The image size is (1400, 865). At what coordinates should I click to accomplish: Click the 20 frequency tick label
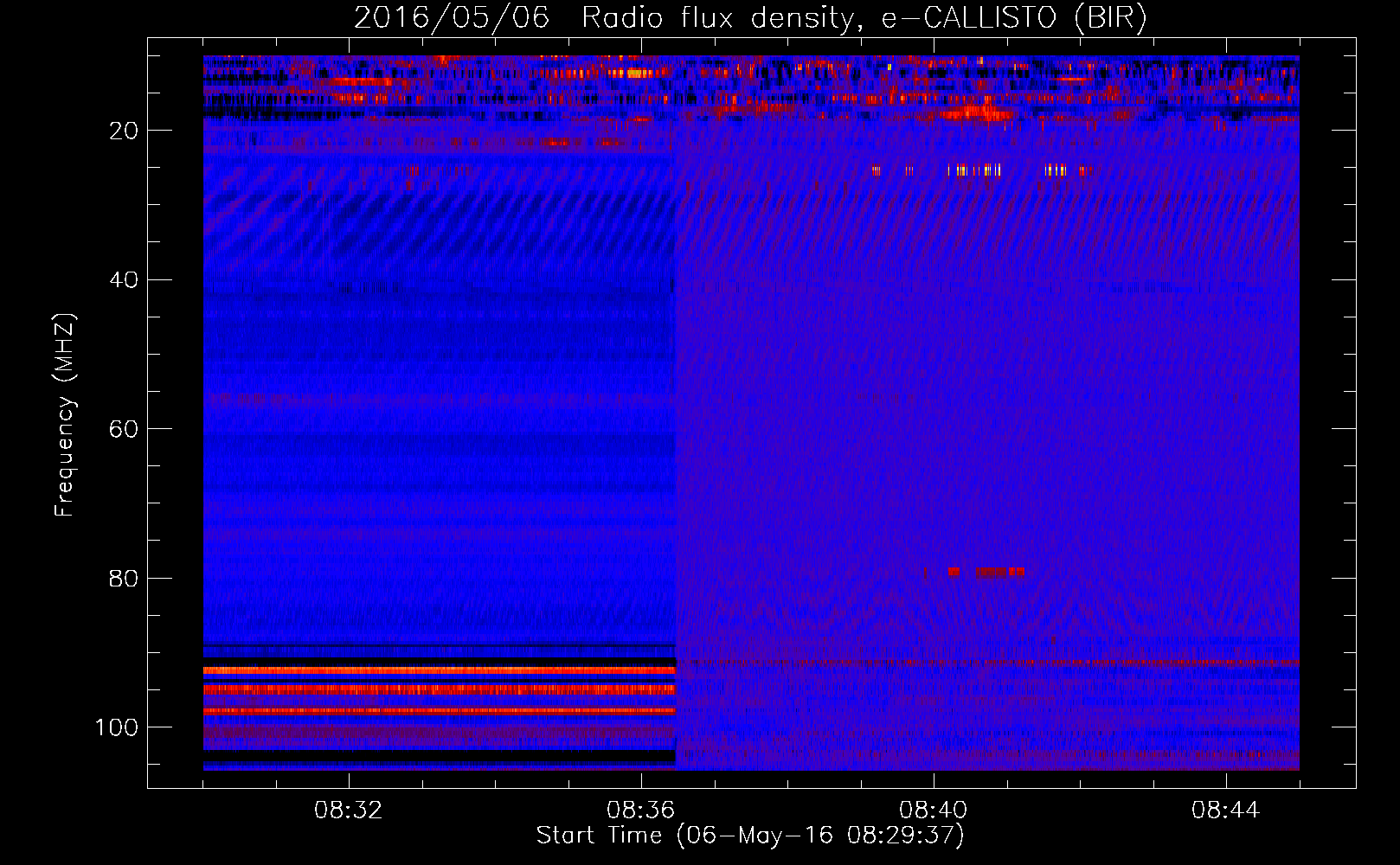[x=124, y=131]
